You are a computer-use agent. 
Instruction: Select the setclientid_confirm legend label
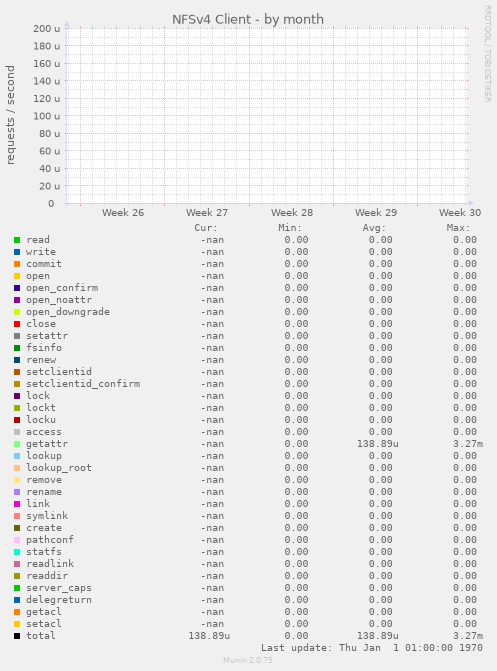(83, 384)
